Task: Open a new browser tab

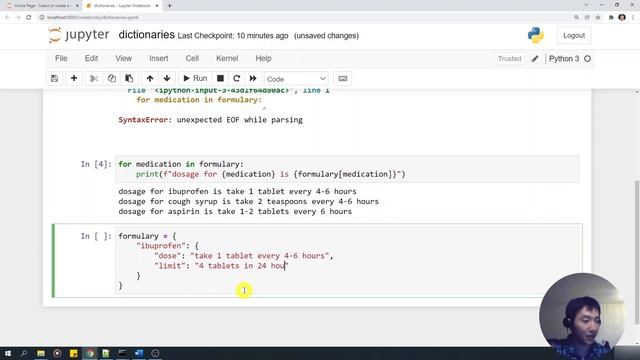Action: pos(169,6)
